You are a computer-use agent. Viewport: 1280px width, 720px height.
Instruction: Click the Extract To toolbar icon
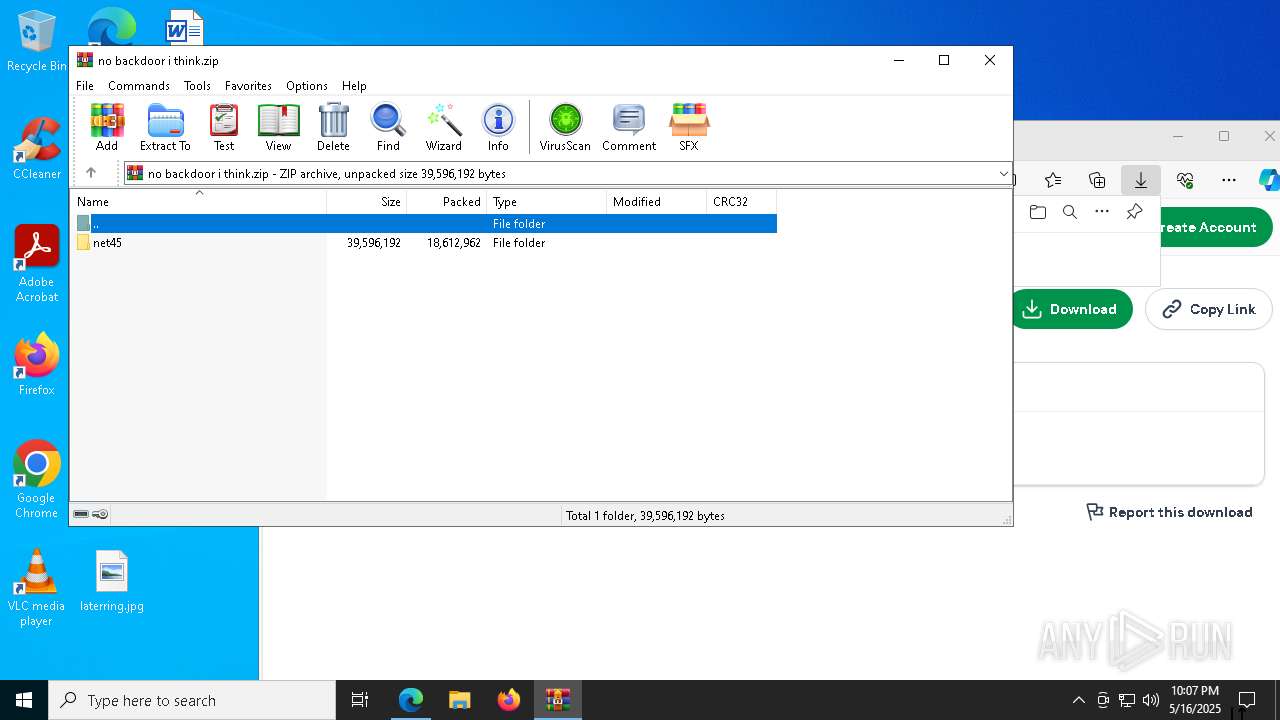(x=165, y=127)
